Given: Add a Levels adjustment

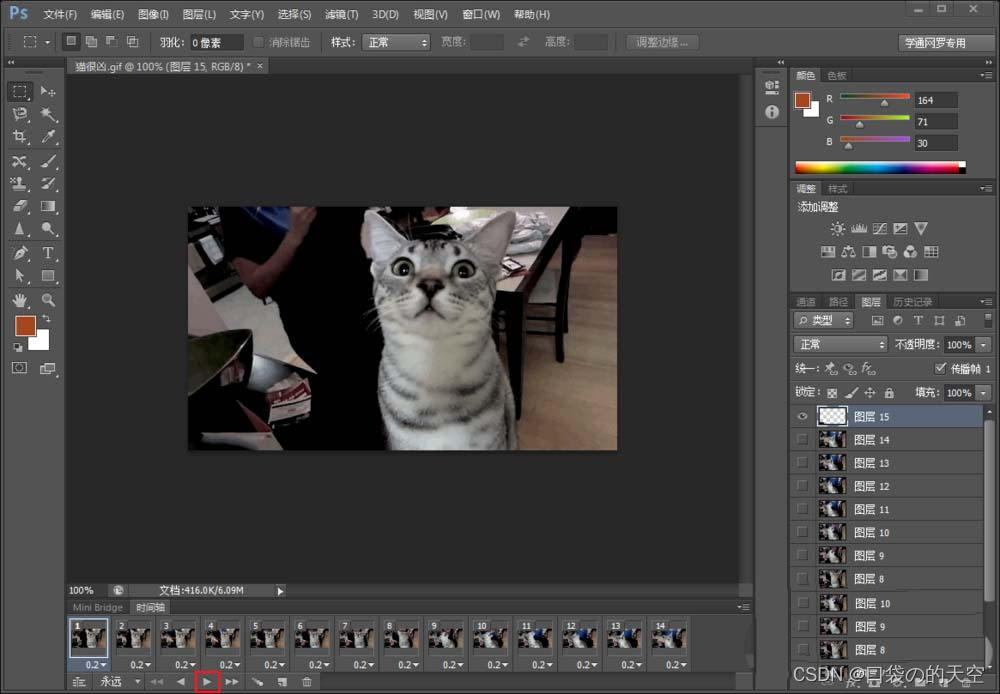Looking at the screenshot, I should click(x=859, y=228).
